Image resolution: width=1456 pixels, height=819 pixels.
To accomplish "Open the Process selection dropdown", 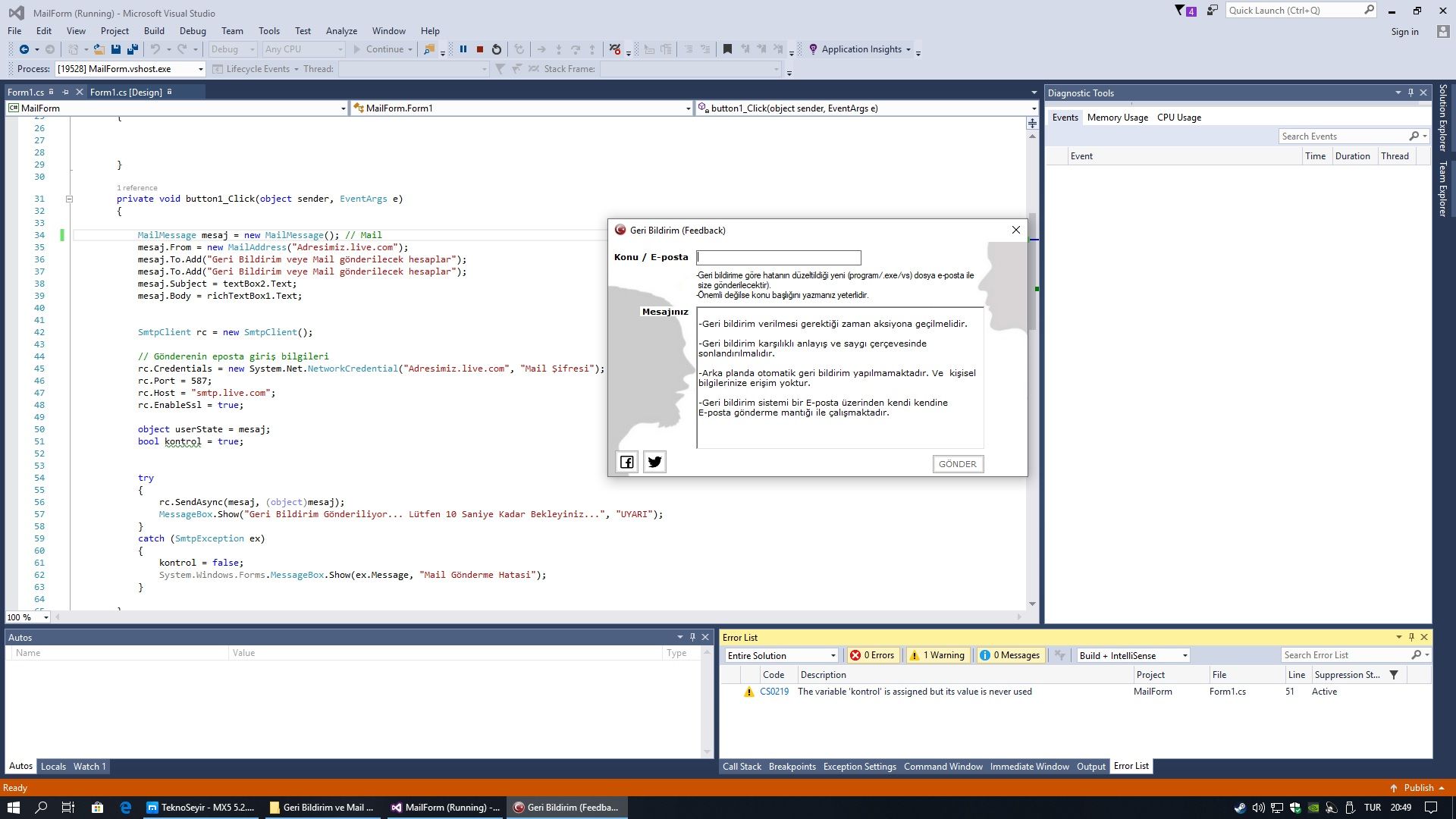I will [x=201, y=69].
